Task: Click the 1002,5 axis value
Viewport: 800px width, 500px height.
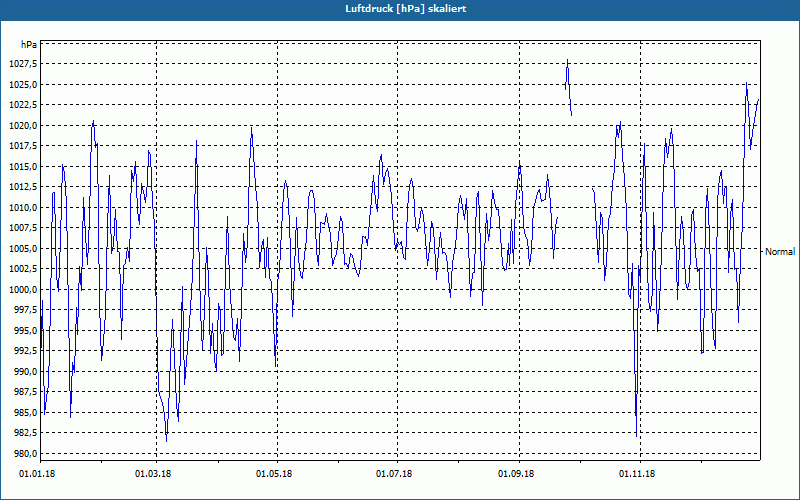Action: [x=22, y=269]
